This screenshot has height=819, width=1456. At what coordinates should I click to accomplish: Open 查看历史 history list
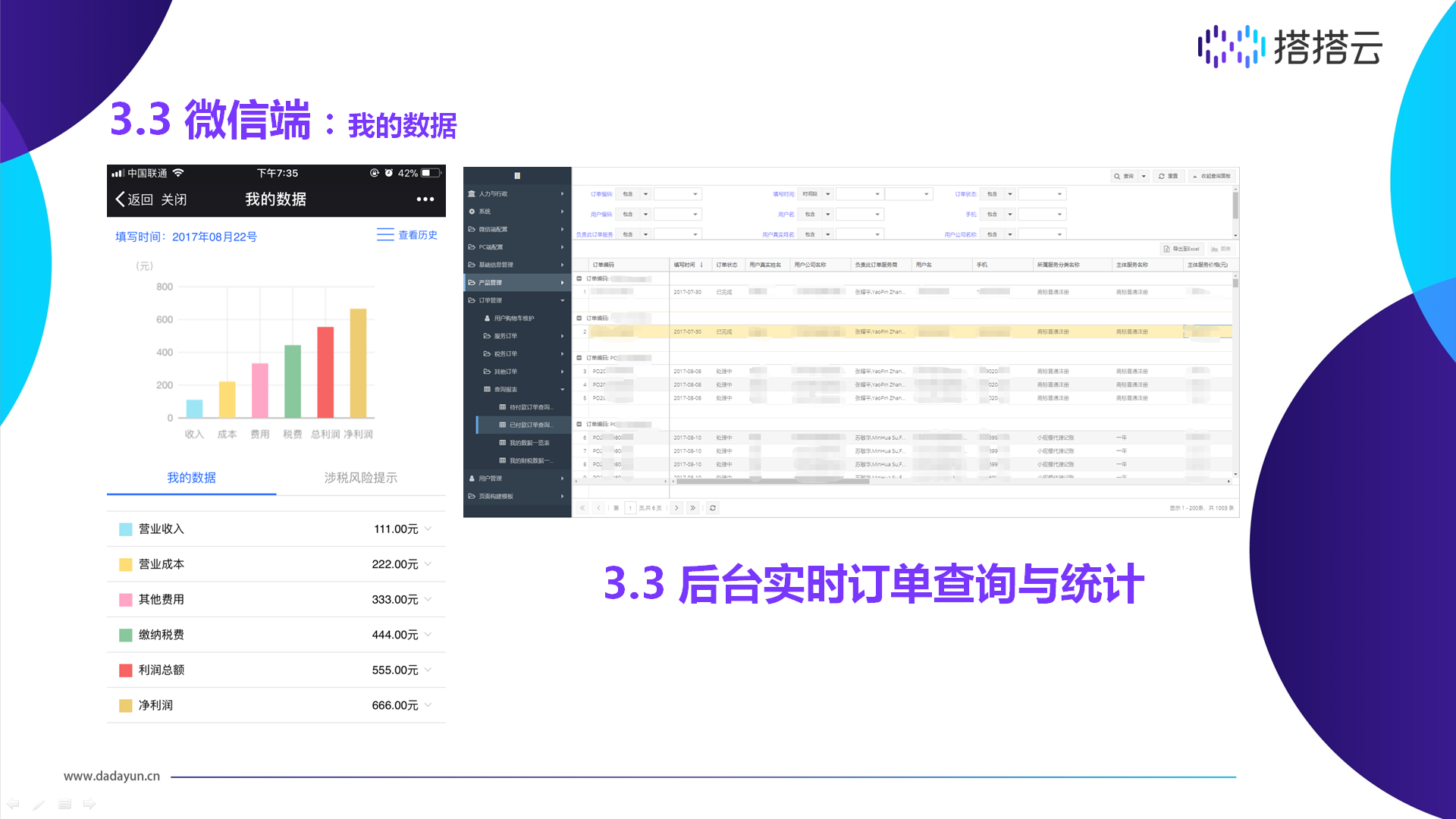click(407, 235)
